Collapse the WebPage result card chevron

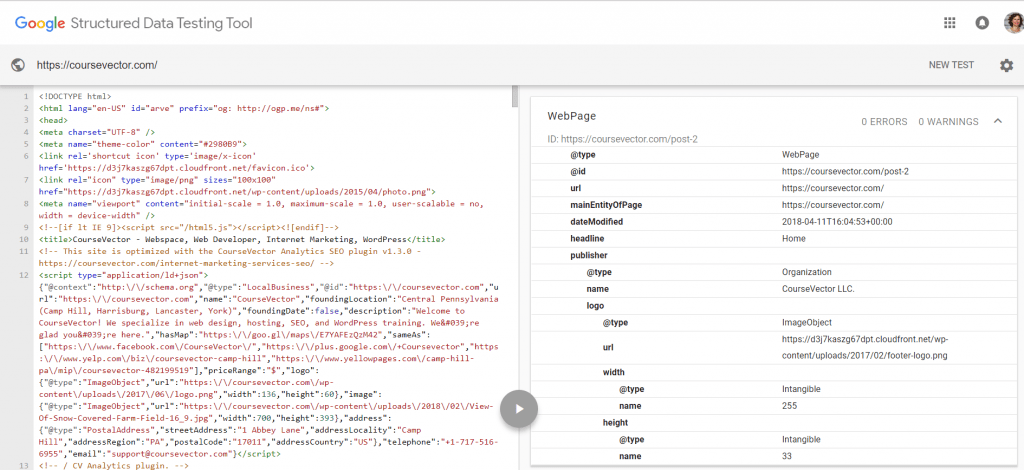pyautogui.click(x=998, y=121)
